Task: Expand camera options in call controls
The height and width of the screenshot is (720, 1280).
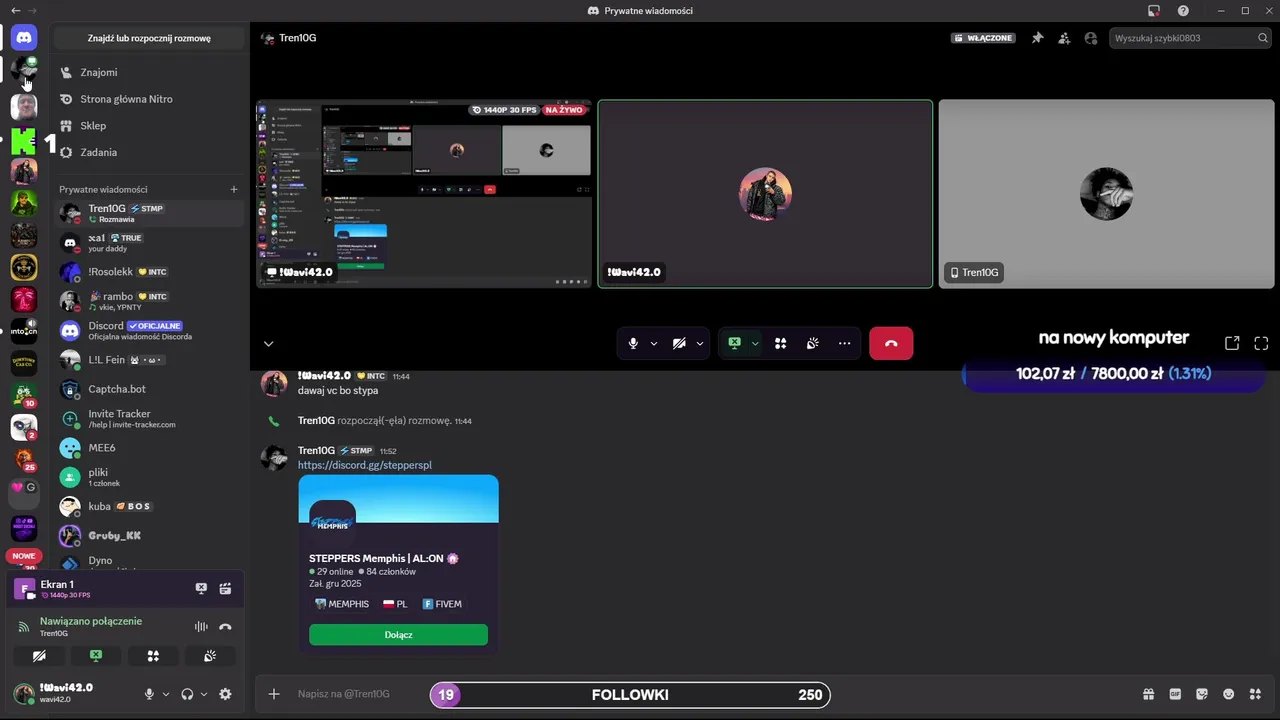Action: point(700,343)
